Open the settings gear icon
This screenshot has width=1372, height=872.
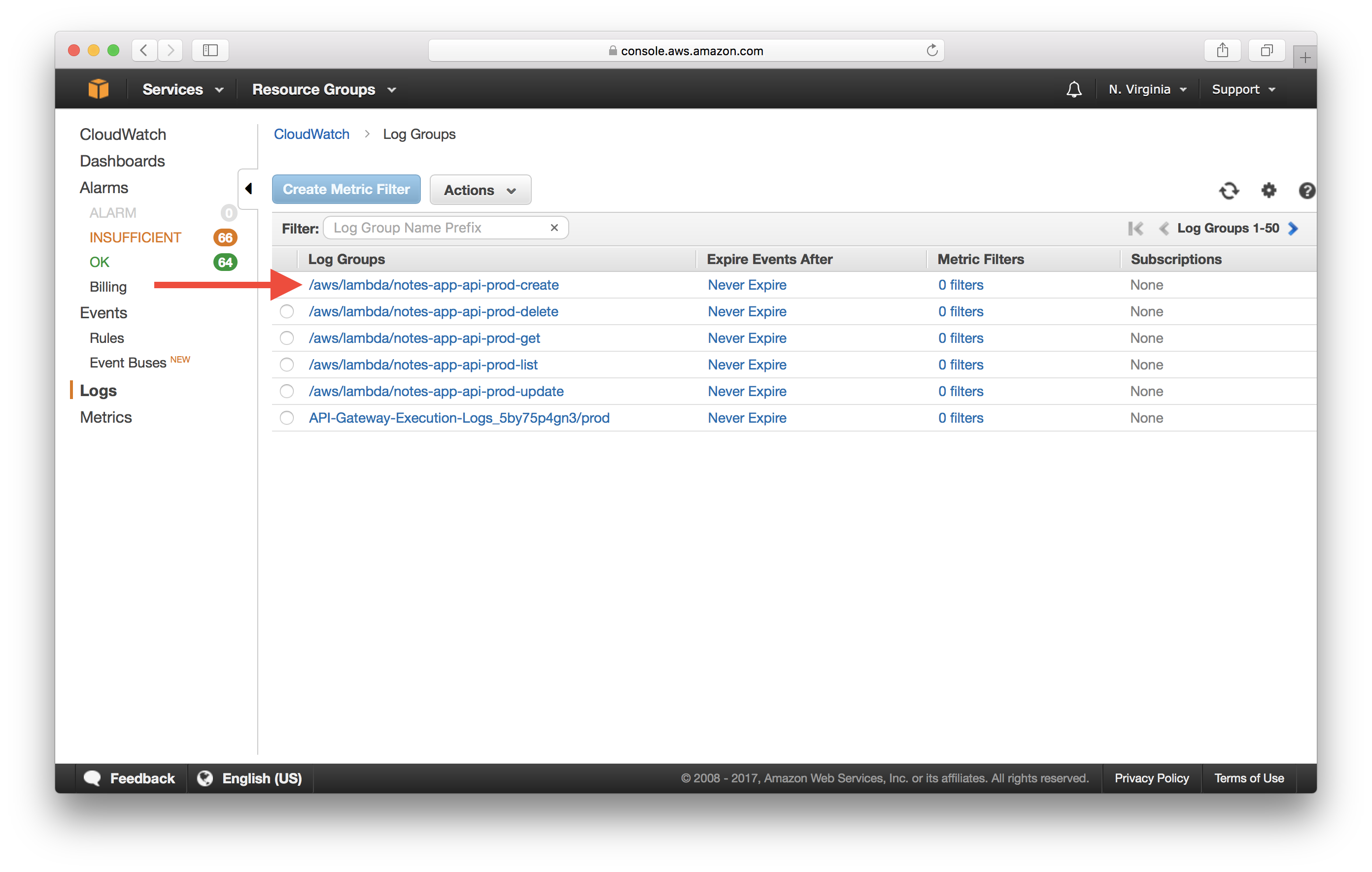pos(1269,190)
